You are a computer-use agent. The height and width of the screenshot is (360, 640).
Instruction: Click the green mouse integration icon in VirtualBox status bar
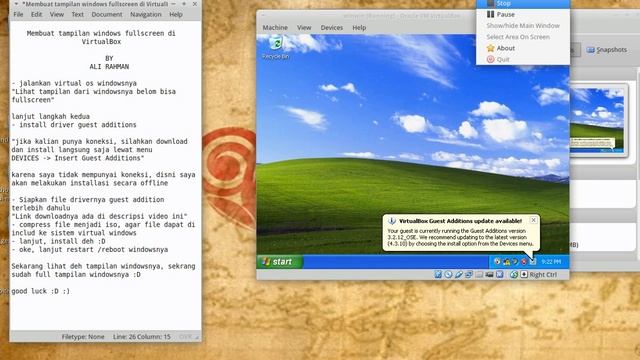(514, 274)
